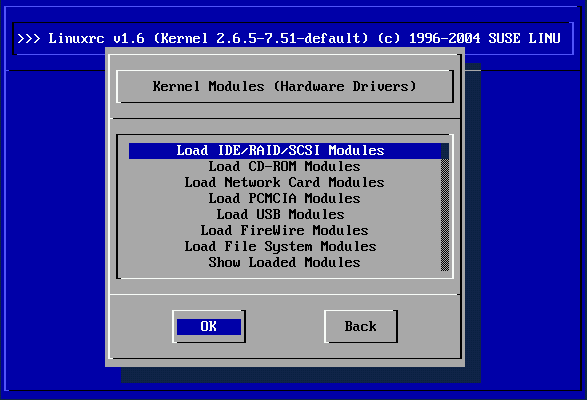587x400 pixels.
Task: Choose Show Loaded Modules entry
Action: [x=284, y=263]
